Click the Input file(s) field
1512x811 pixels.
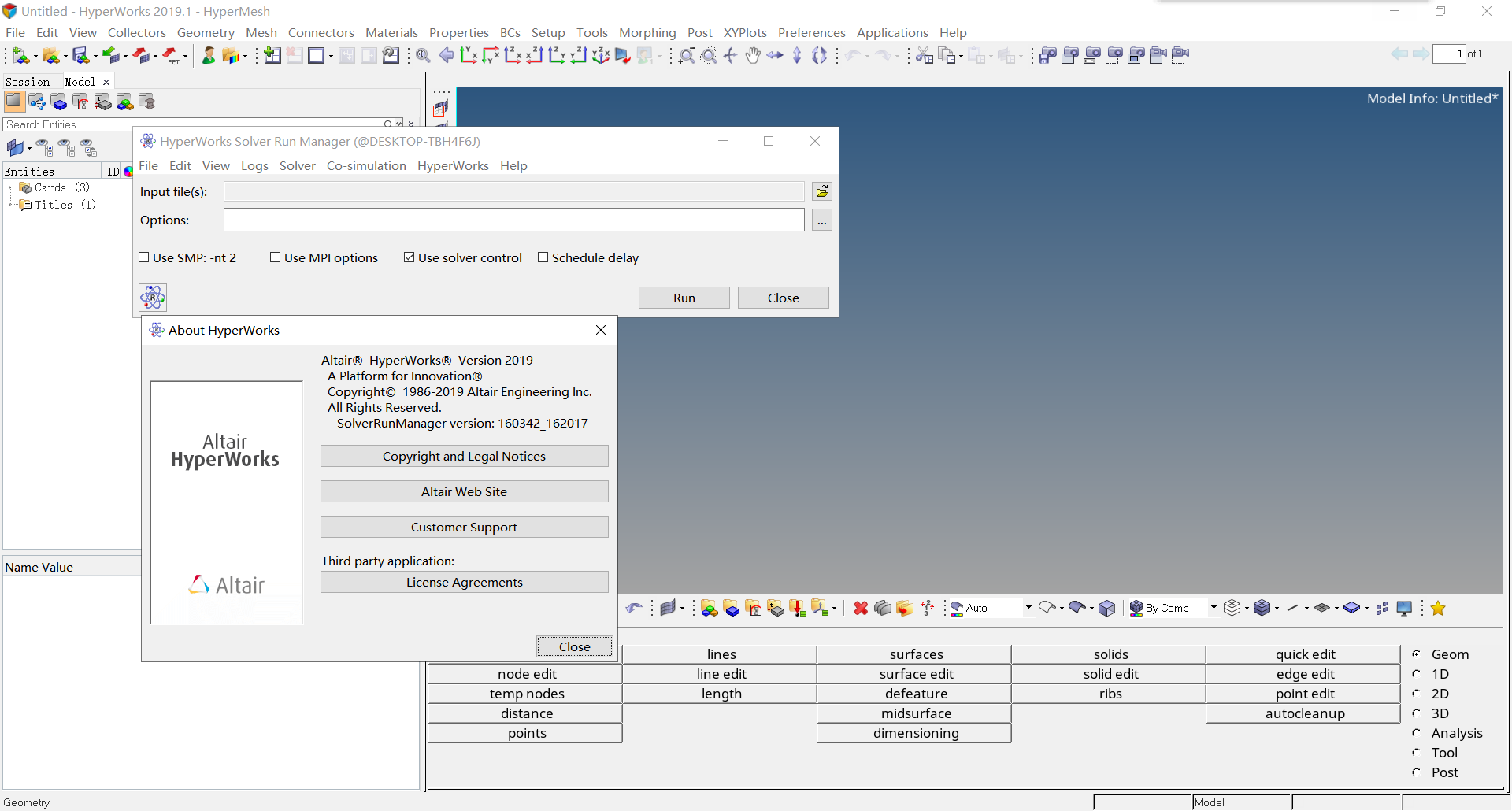tap(513, 191)
